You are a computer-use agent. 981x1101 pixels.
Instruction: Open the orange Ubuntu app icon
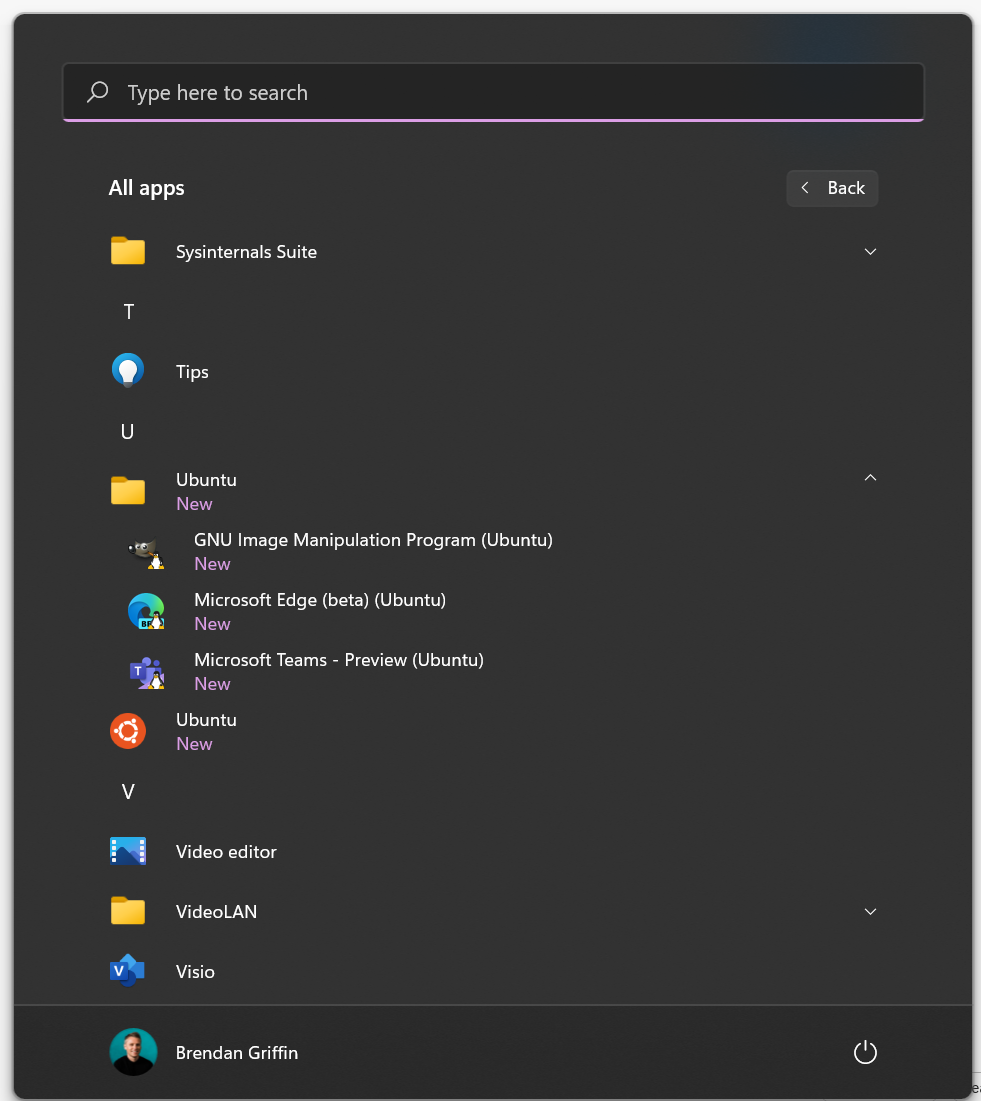tap(128, 731)
